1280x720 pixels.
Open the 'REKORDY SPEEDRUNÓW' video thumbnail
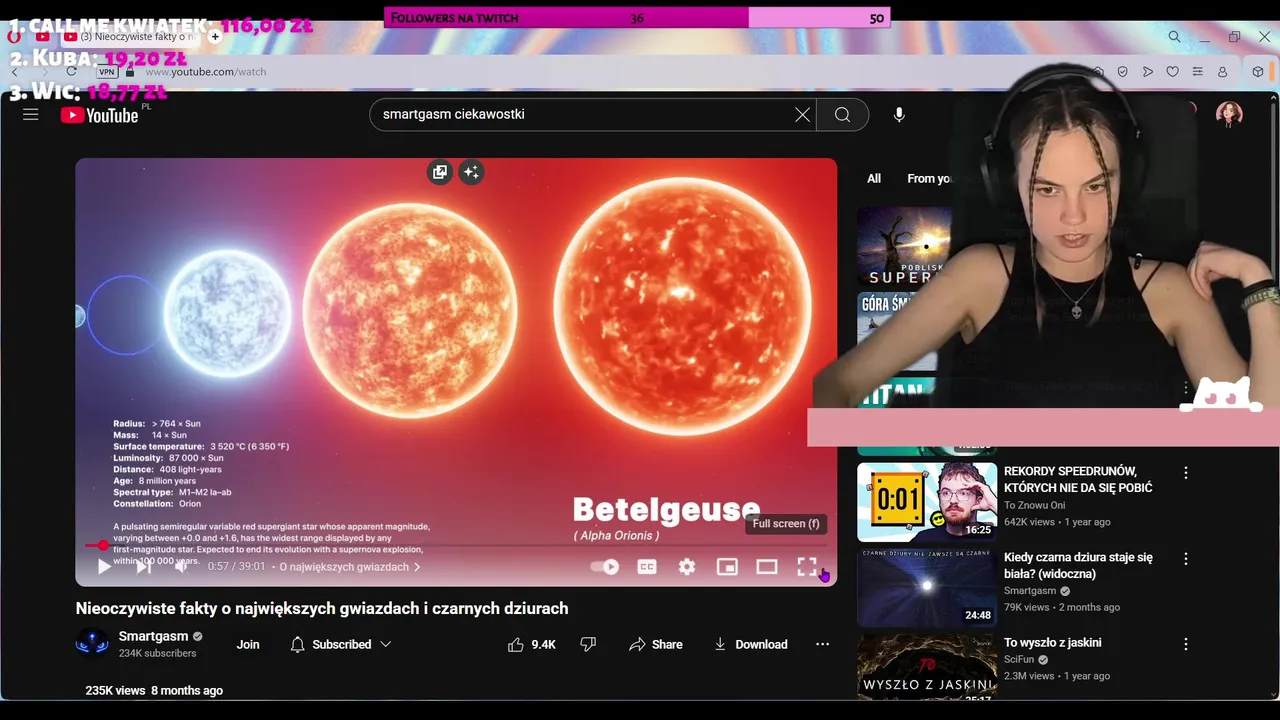pyautogui.click(x=927, y=502)
